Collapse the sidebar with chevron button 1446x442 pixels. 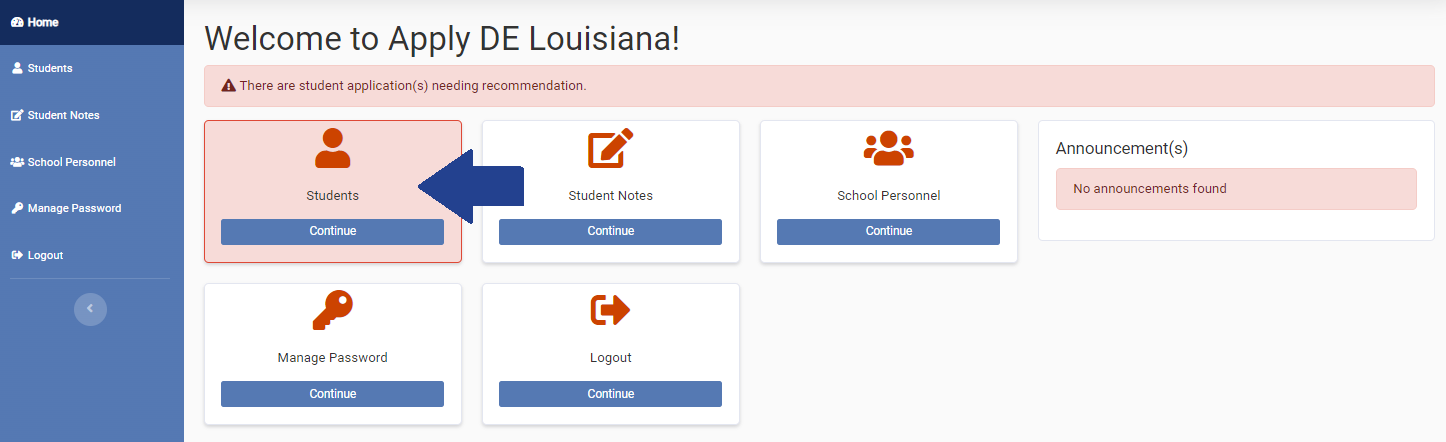90,309
